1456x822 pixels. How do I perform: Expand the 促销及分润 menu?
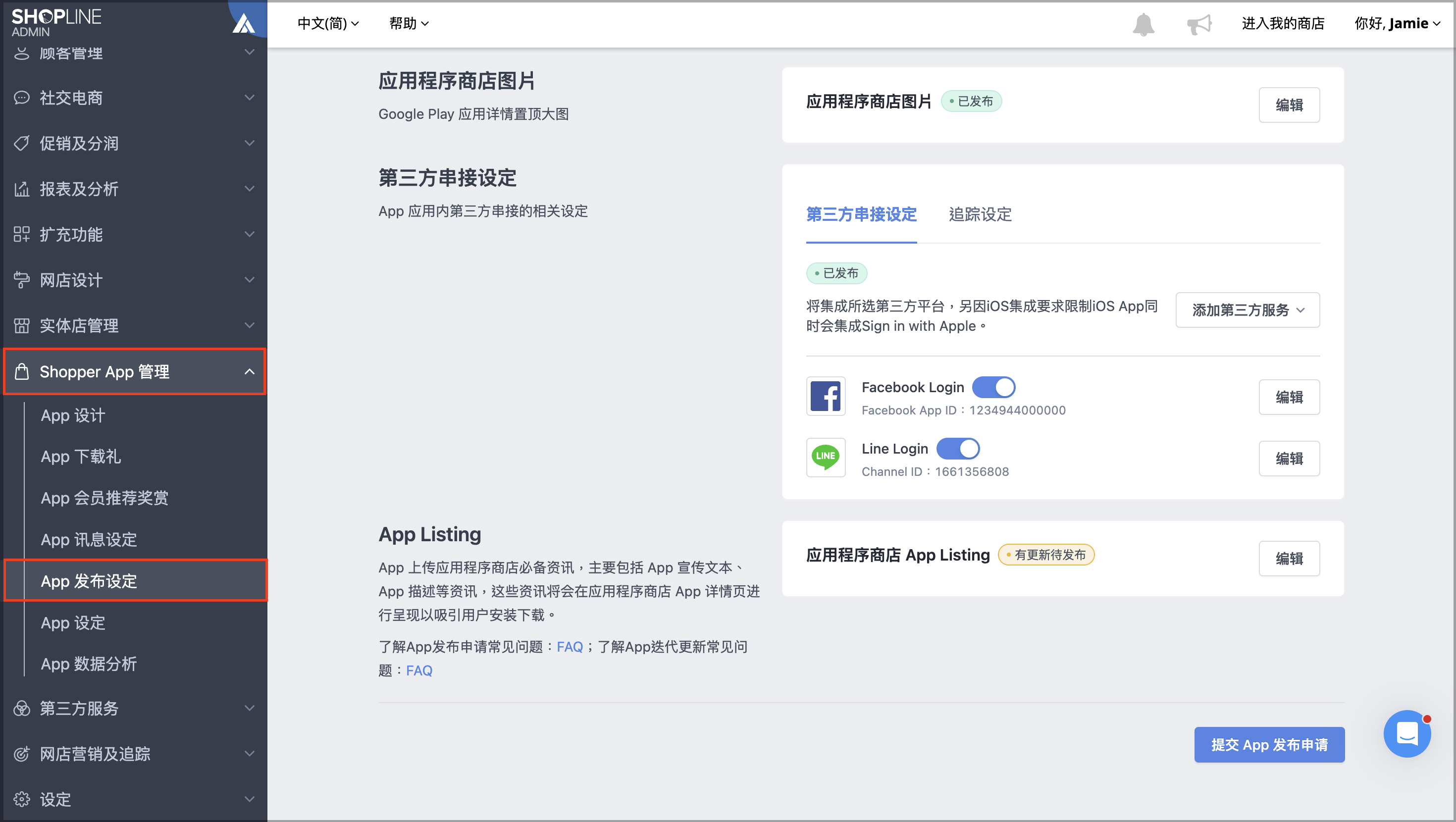coord(134,144)
